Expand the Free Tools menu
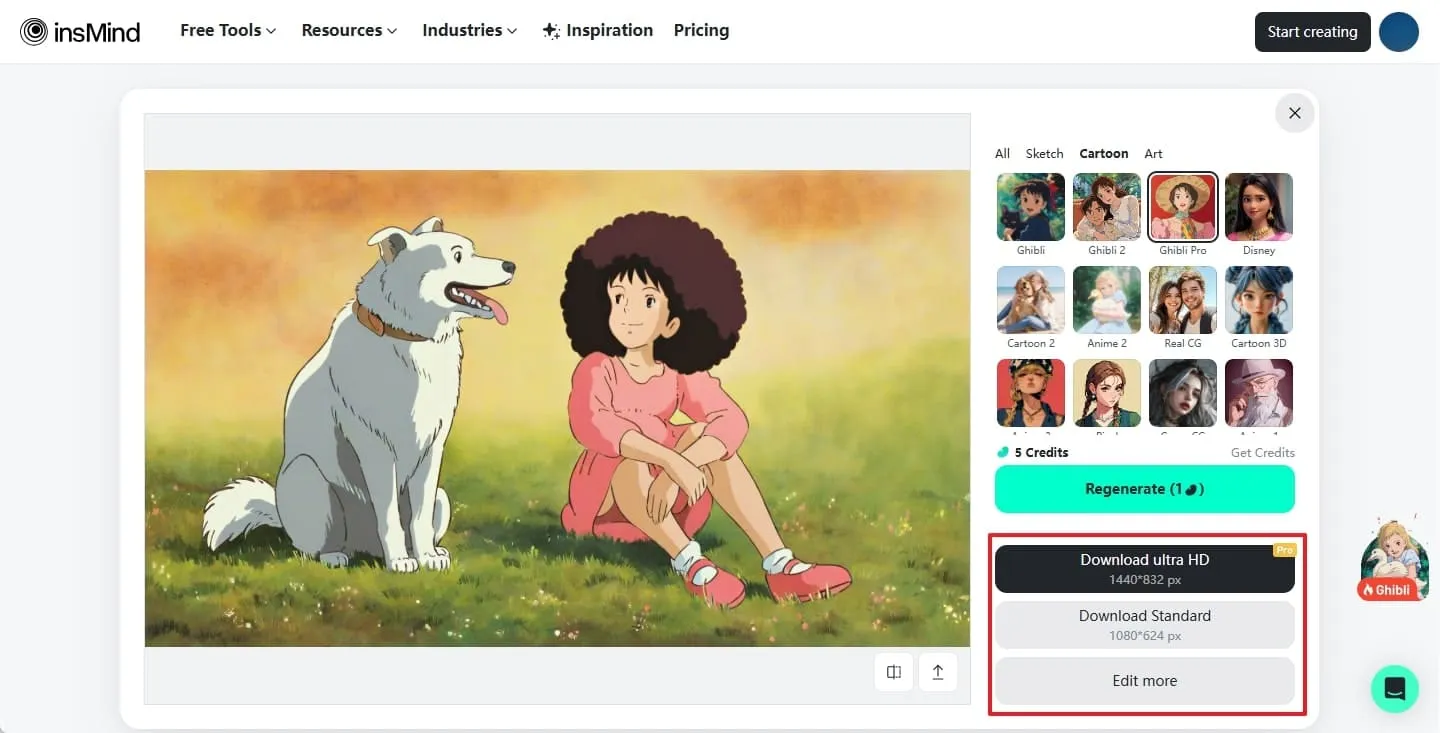1440x733 pixels. pyautogui.click(x=228, y=30)
